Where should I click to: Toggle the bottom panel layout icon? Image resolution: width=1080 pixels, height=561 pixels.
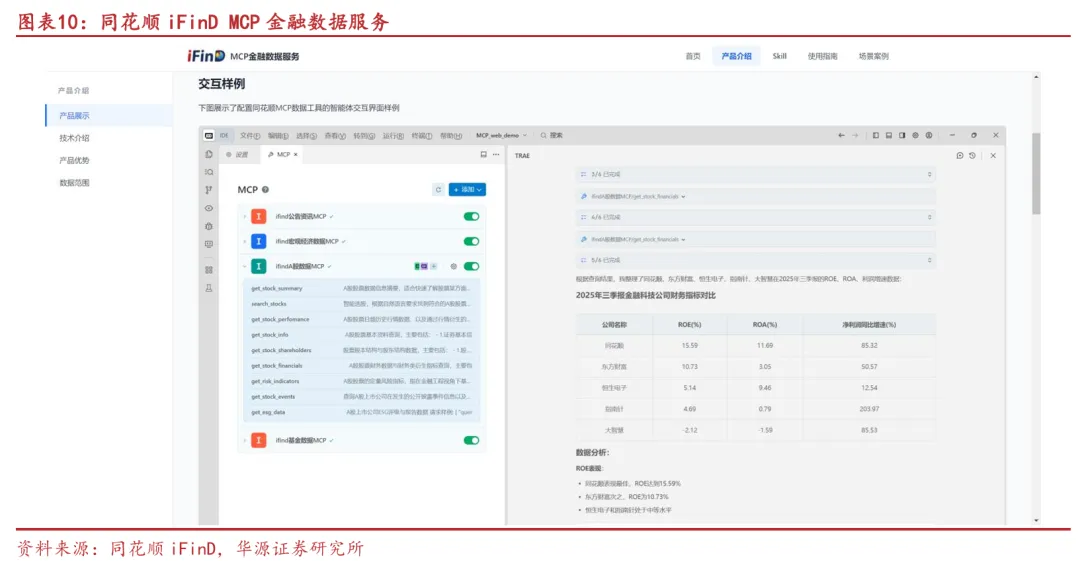(x=889, y=135)
